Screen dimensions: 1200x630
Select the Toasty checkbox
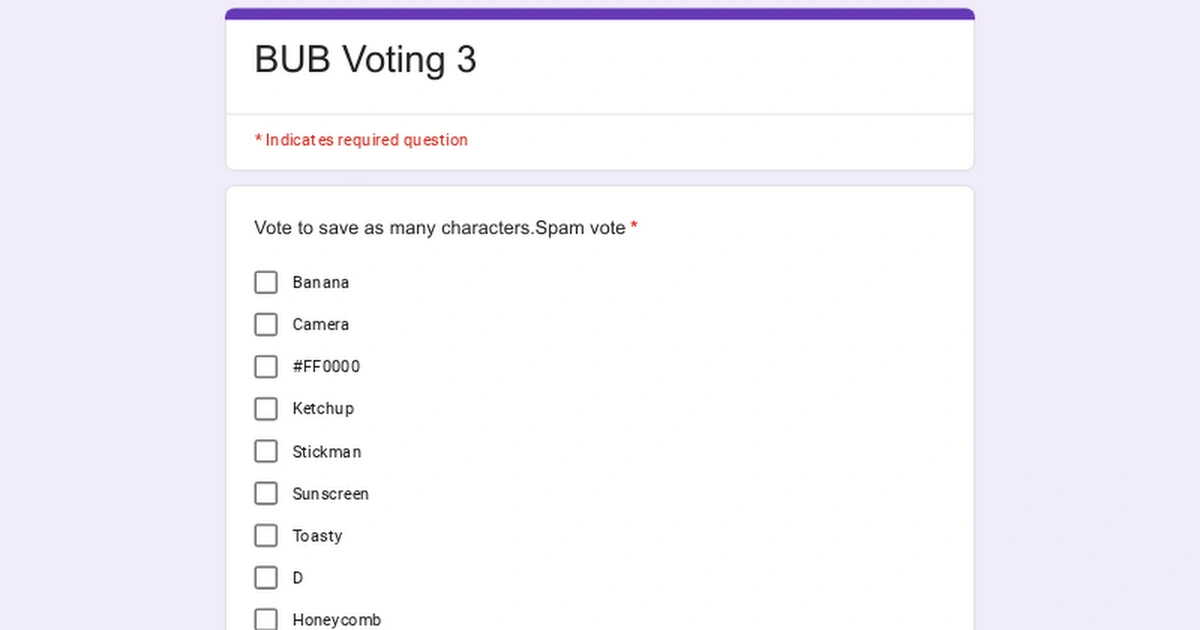pos(265,535)
